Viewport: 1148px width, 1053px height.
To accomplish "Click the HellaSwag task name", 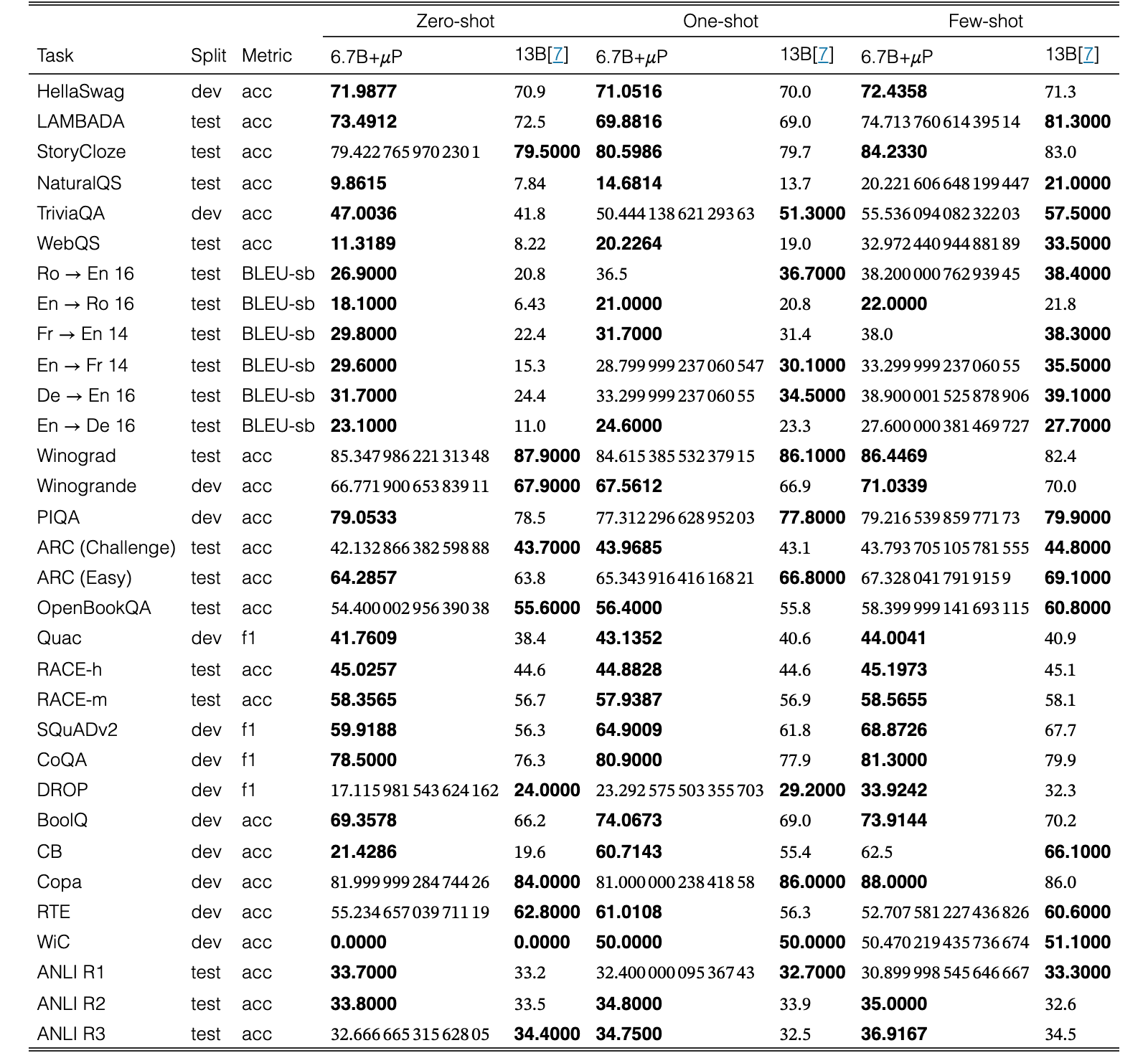I will (x=80, y=92).
